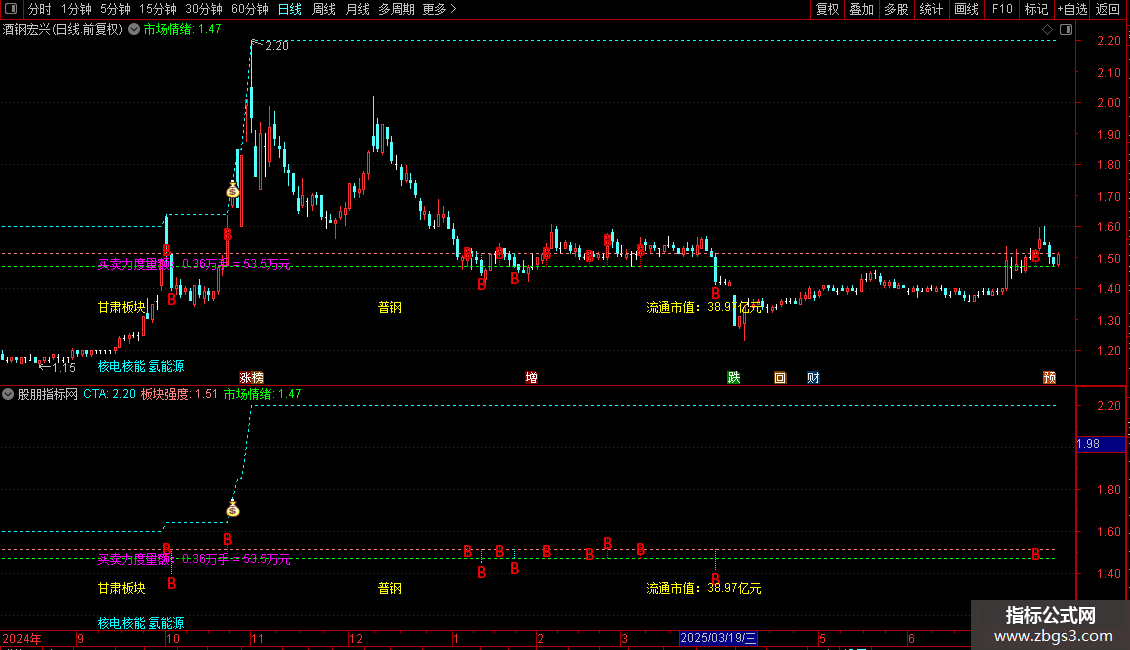
Task: Open the 预 event marker
Action: (1049, 378)
